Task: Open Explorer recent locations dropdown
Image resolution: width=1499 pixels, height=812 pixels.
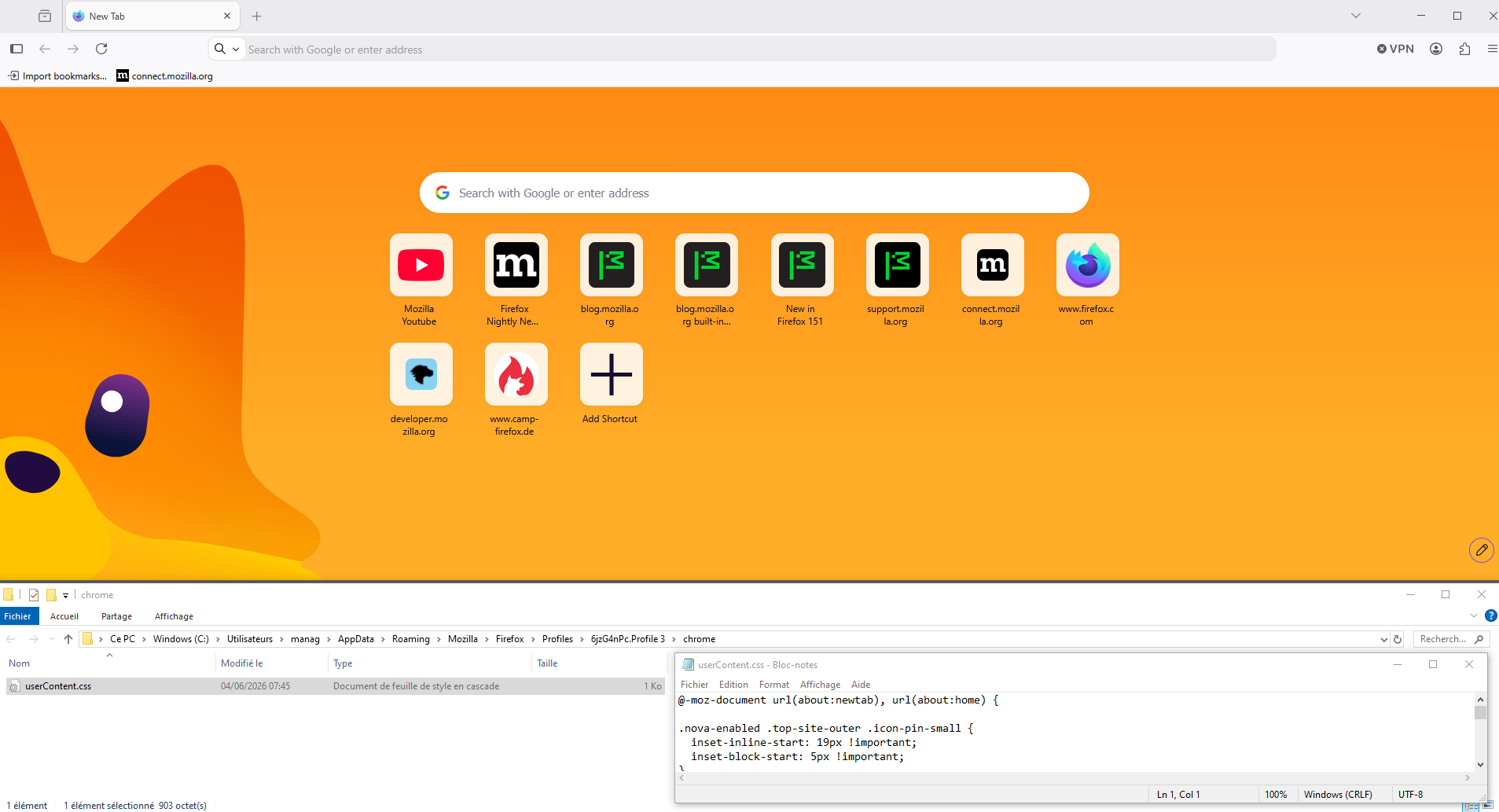Action: pyautogui.click(x=52, y=639)
